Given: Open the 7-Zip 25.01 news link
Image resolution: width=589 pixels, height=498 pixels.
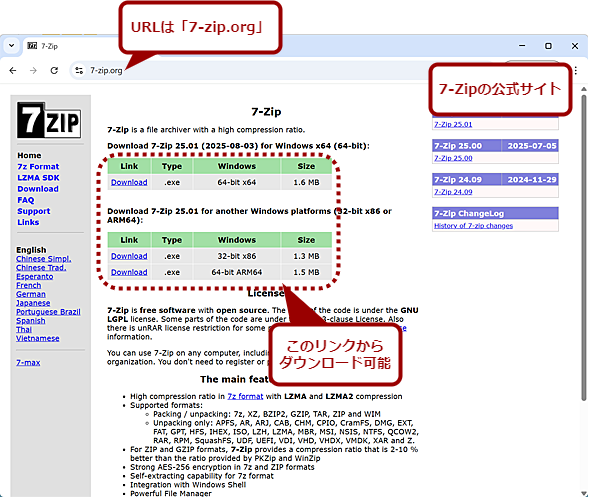Looking at the screenshot, I should (453, 124).
